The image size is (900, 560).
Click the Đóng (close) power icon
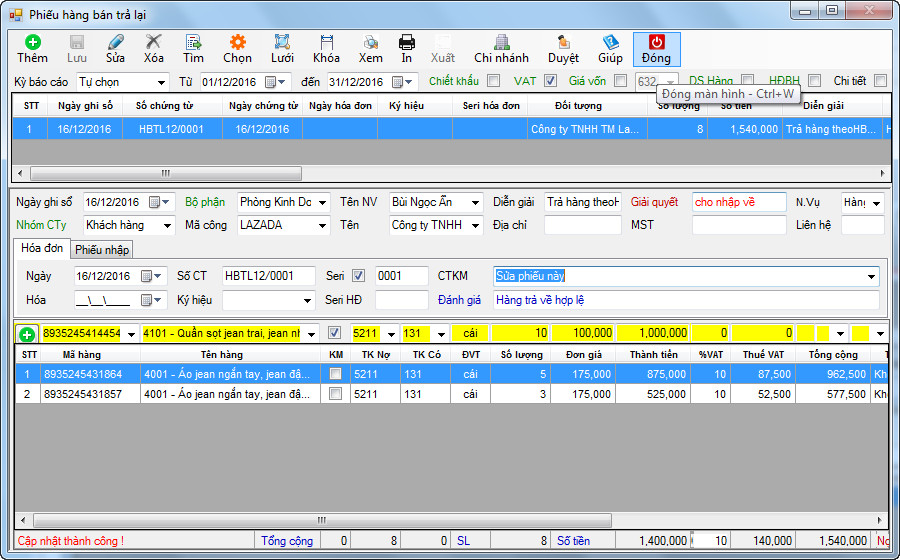[x=657, y=42]
